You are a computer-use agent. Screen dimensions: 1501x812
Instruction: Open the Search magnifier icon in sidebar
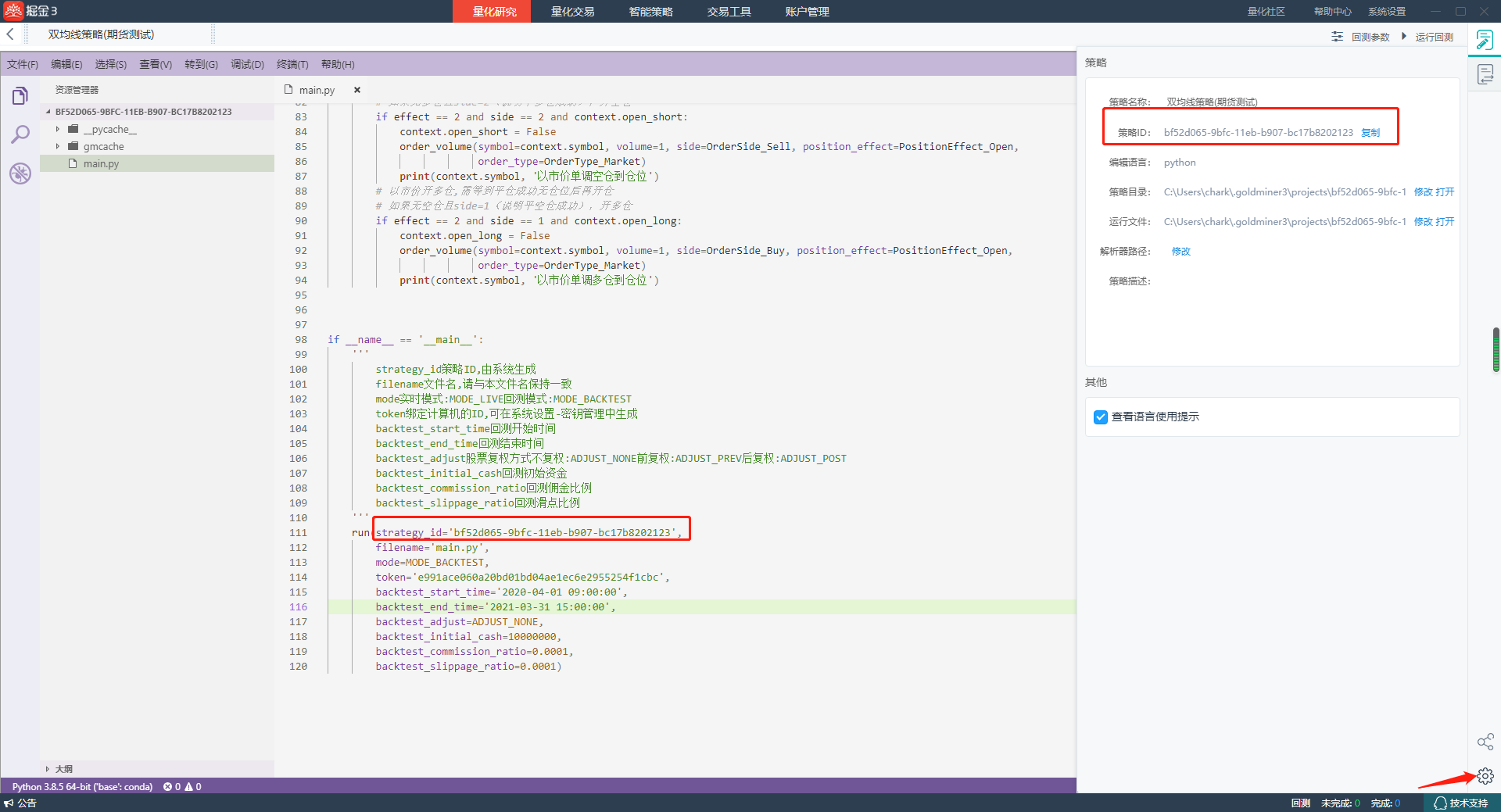point(20,134)
